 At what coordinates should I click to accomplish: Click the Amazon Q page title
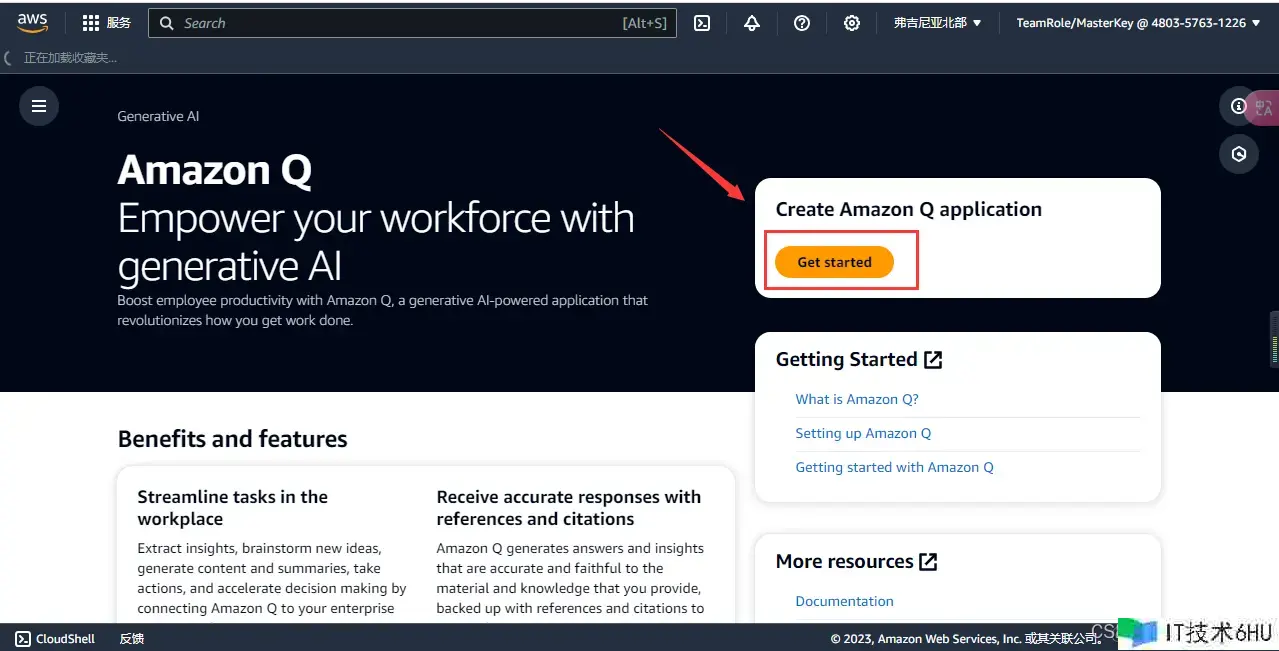215,170
